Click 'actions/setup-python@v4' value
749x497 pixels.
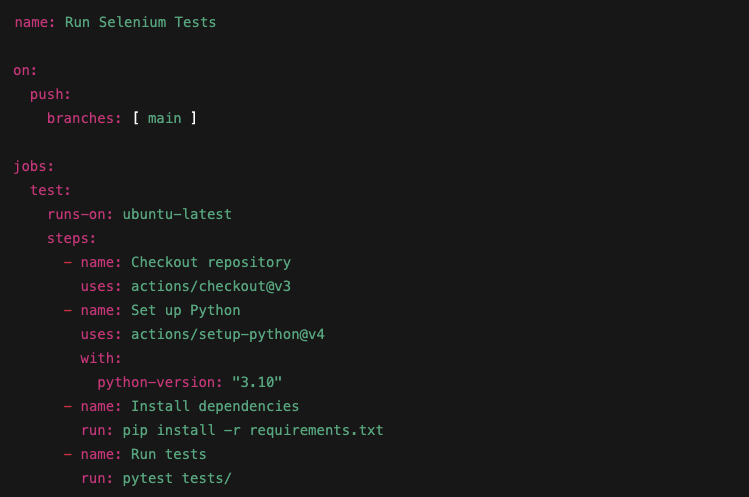pos(228,335)
